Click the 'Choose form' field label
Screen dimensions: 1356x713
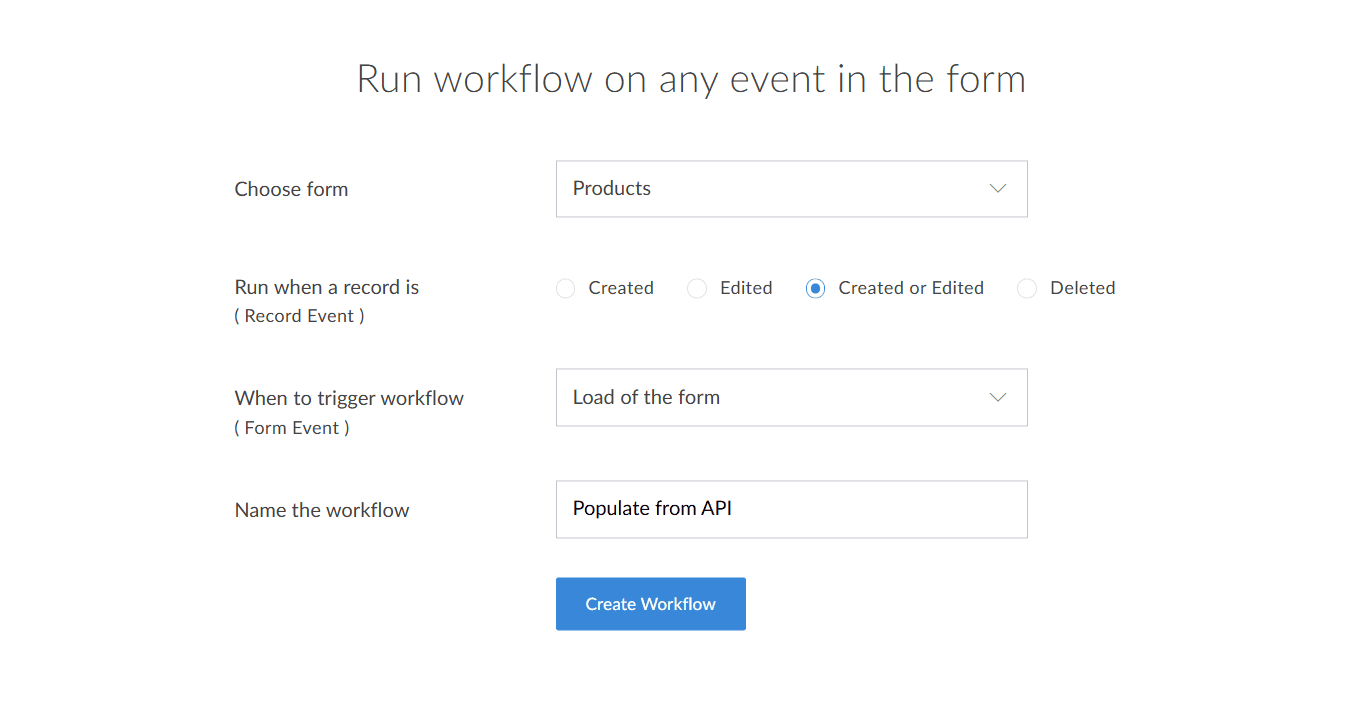pos(291,189)
